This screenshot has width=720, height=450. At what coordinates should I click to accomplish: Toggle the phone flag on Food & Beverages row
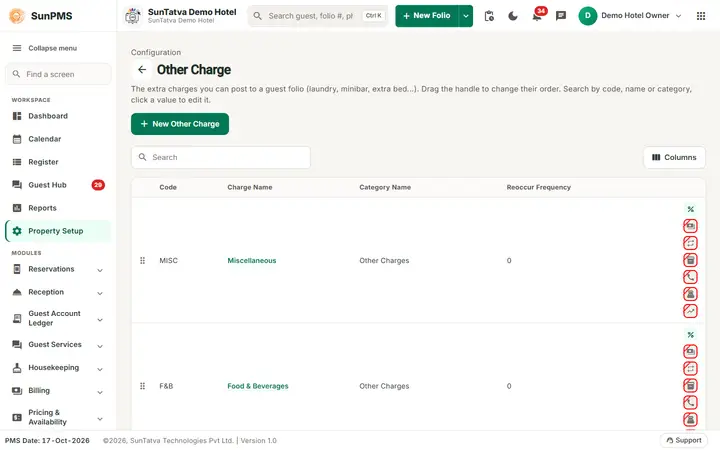tap(690, 402)
